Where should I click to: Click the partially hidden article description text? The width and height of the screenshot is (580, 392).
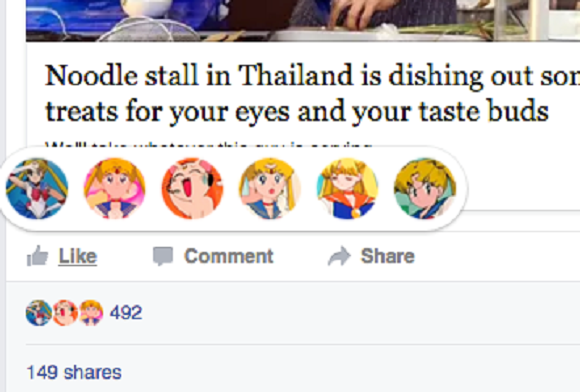pyautogui.click(x=208, y=144)
